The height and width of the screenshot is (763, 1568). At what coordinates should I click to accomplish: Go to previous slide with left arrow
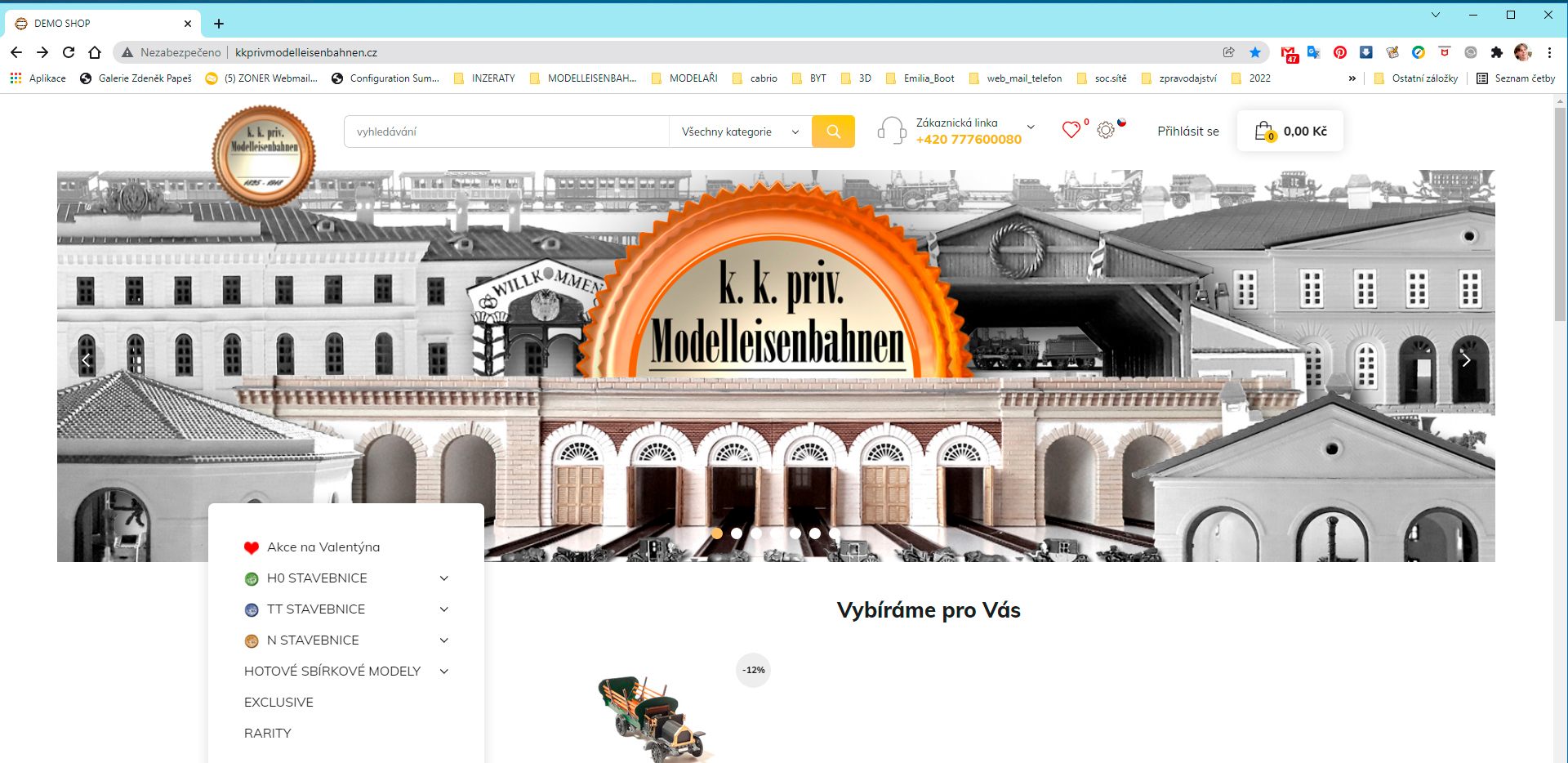(86, 359)
